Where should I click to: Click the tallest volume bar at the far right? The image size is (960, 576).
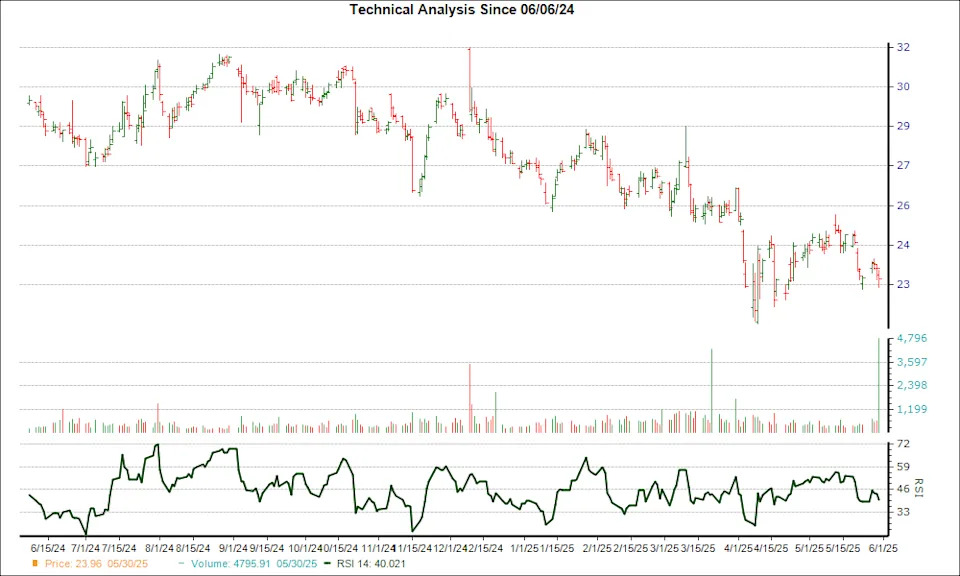coord(879,386)
